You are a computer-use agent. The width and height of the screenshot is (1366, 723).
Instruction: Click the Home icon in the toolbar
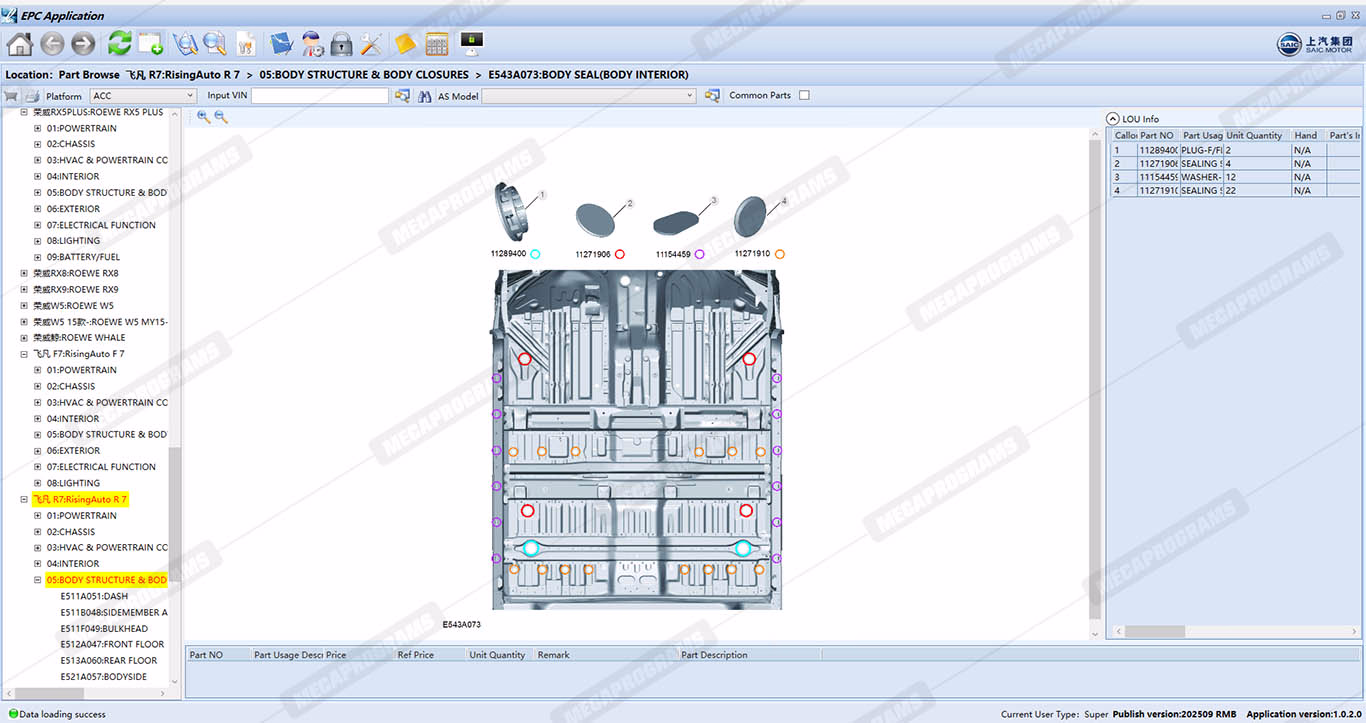pyautogui.click(x=20, y=44)
